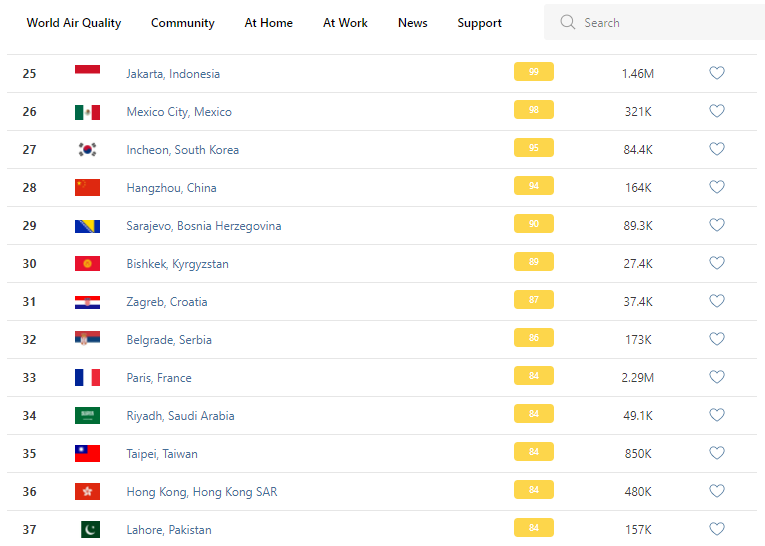765x546 pixels.
Task: Click the Kyrgyzstan flag icon
Action: tap(87, 264)
